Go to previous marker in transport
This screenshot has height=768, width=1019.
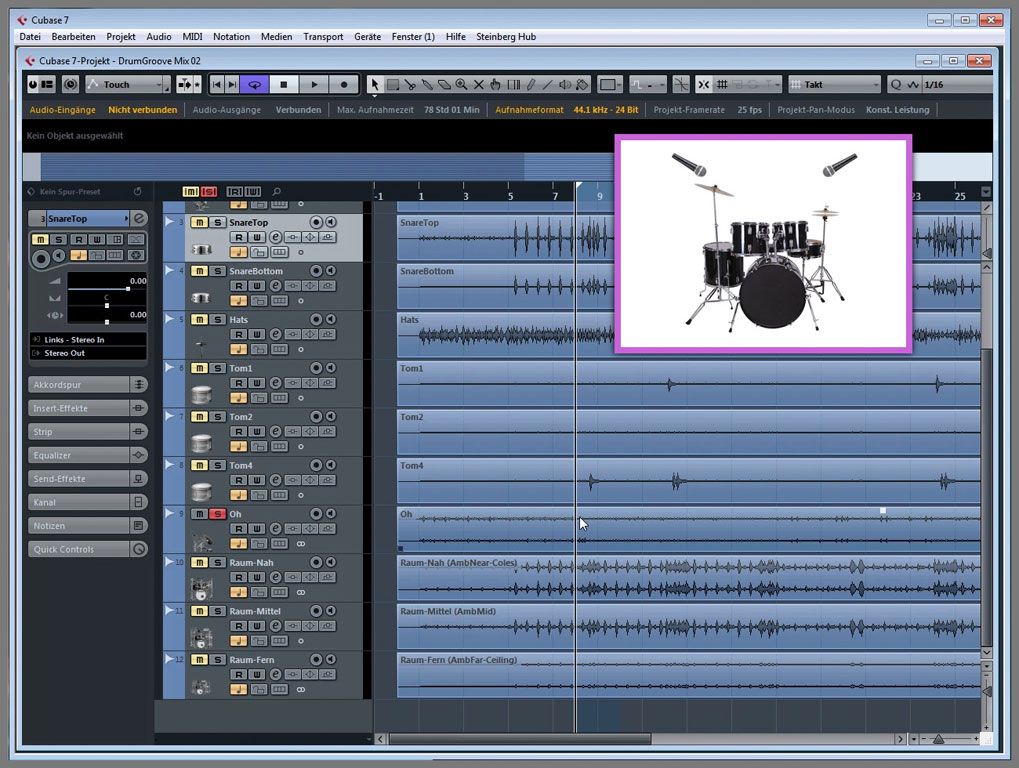tap(216, 84)
